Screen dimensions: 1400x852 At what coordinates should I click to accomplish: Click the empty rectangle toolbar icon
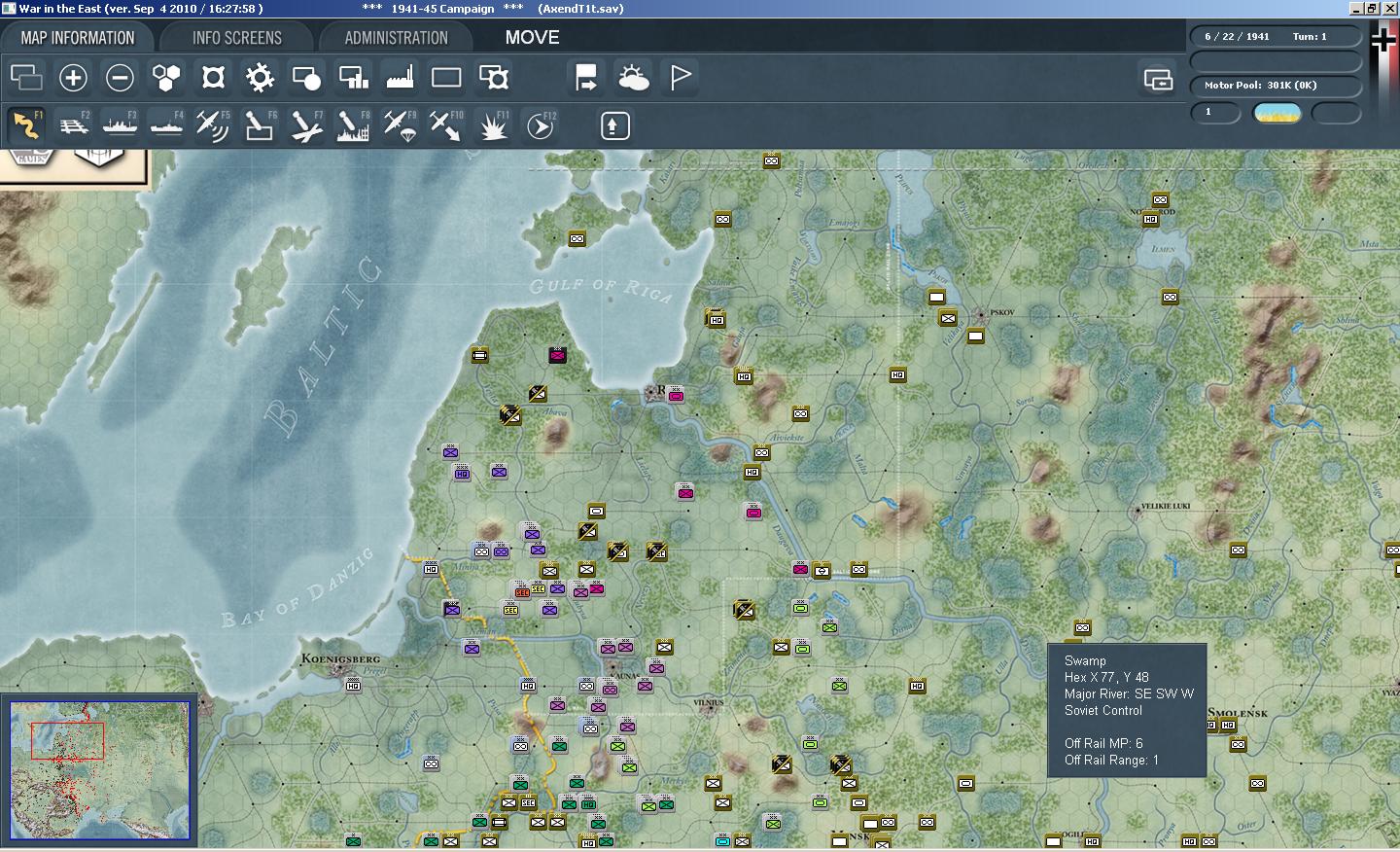446,77
